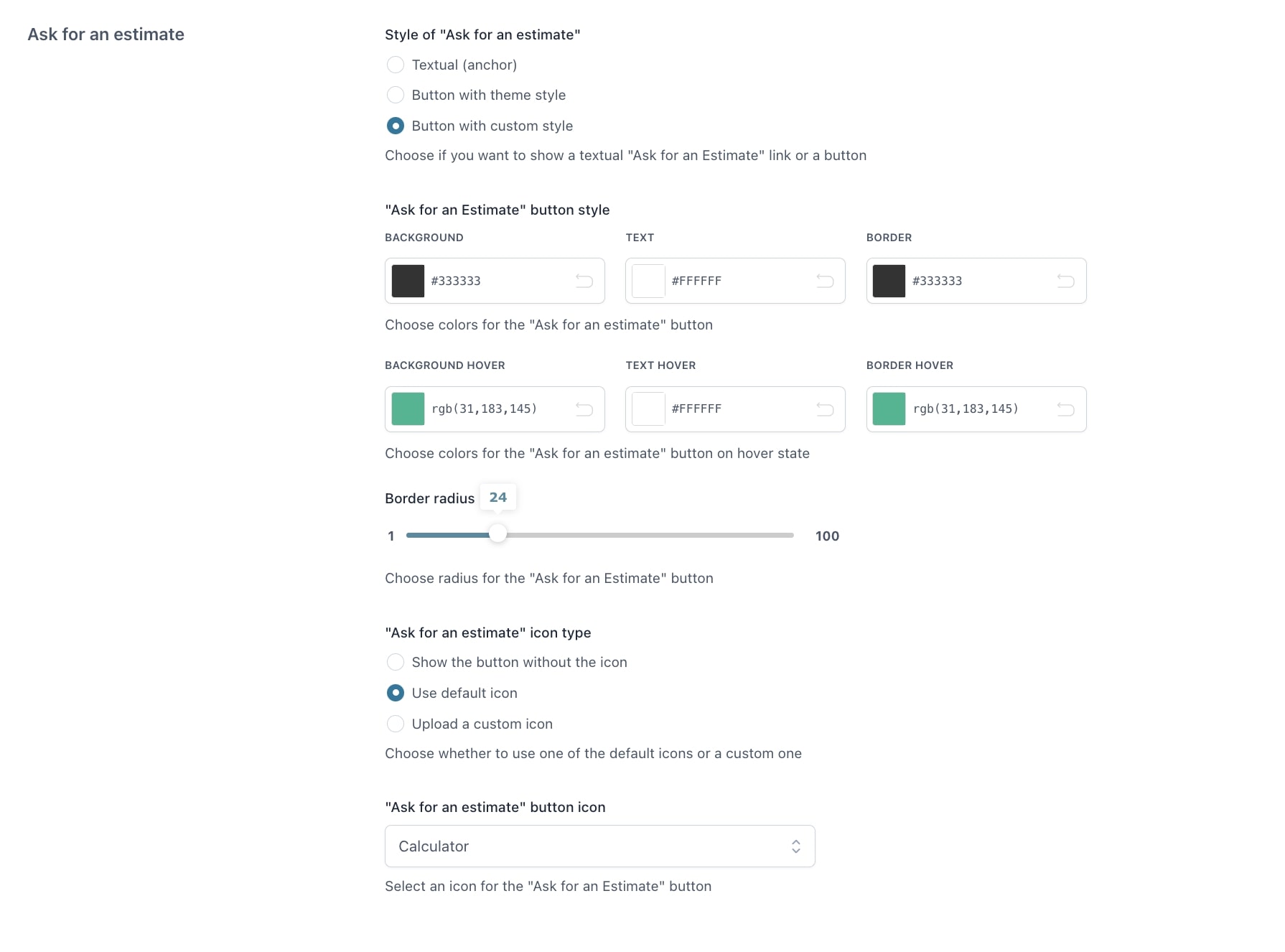Click the Border color #333333 value field

point(980,281)
